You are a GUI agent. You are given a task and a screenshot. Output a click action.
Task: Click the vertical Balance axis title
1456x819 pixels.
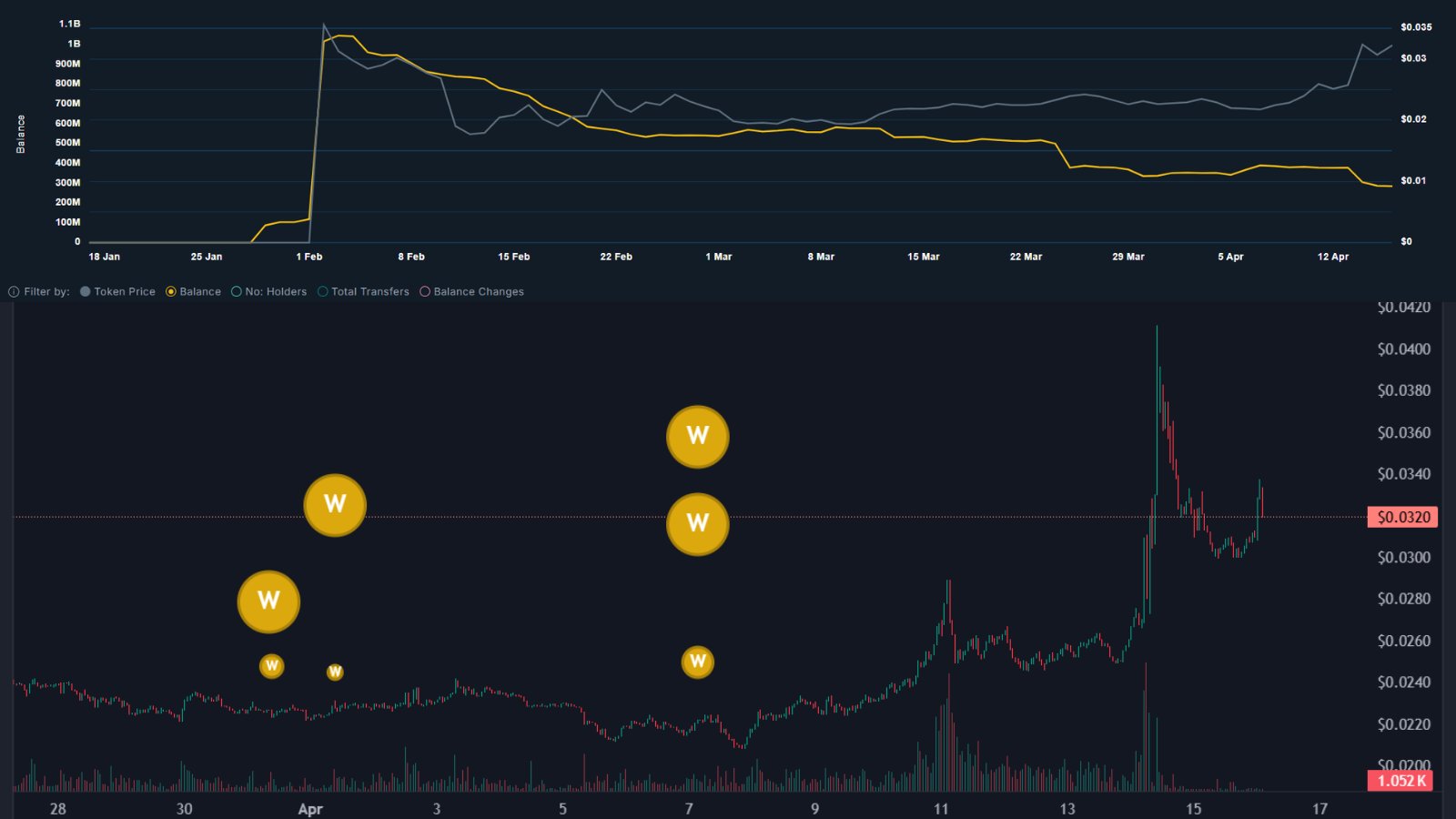coord(21,135)
